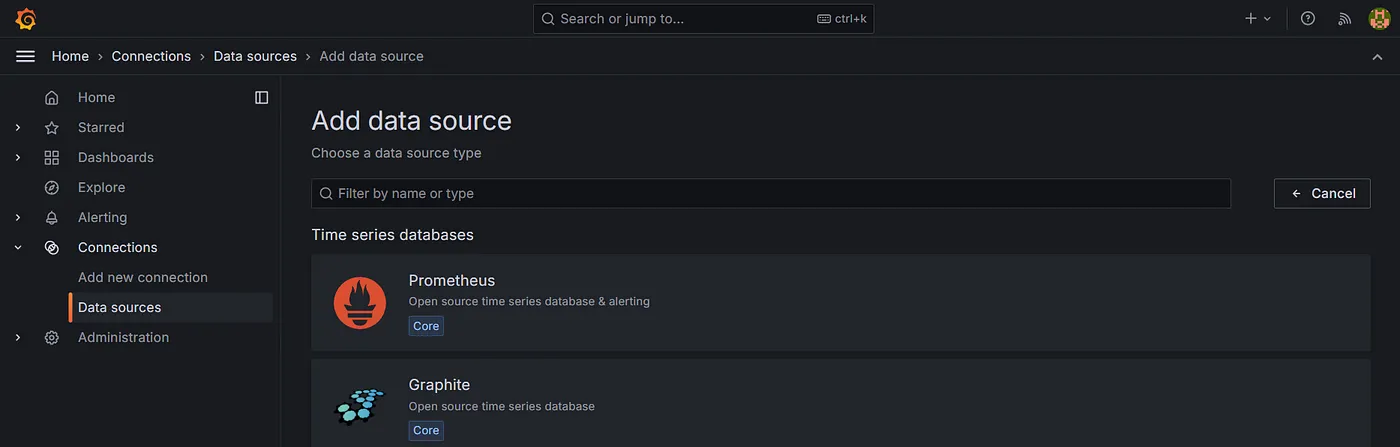Click Connections in the breadcrumb
1400x447 pixels.
(151, 57)
